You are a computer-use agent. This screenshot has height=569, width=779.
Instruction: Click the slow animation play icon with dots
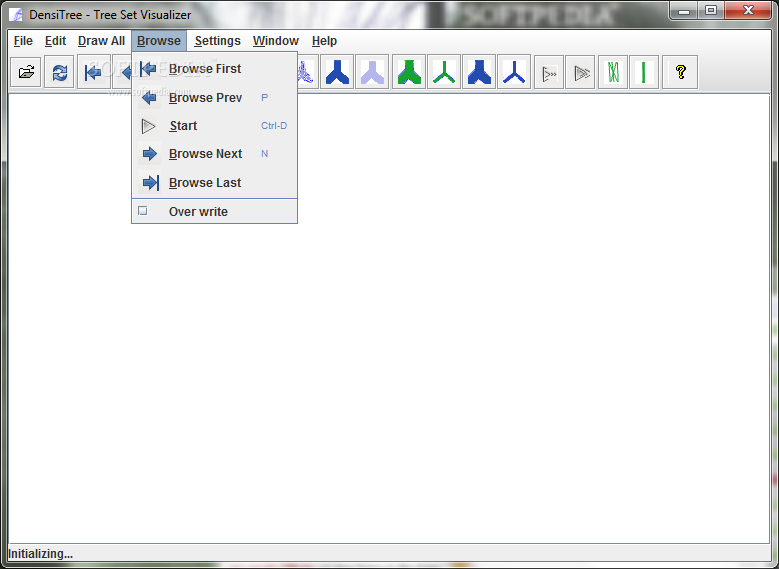[549, 73]
